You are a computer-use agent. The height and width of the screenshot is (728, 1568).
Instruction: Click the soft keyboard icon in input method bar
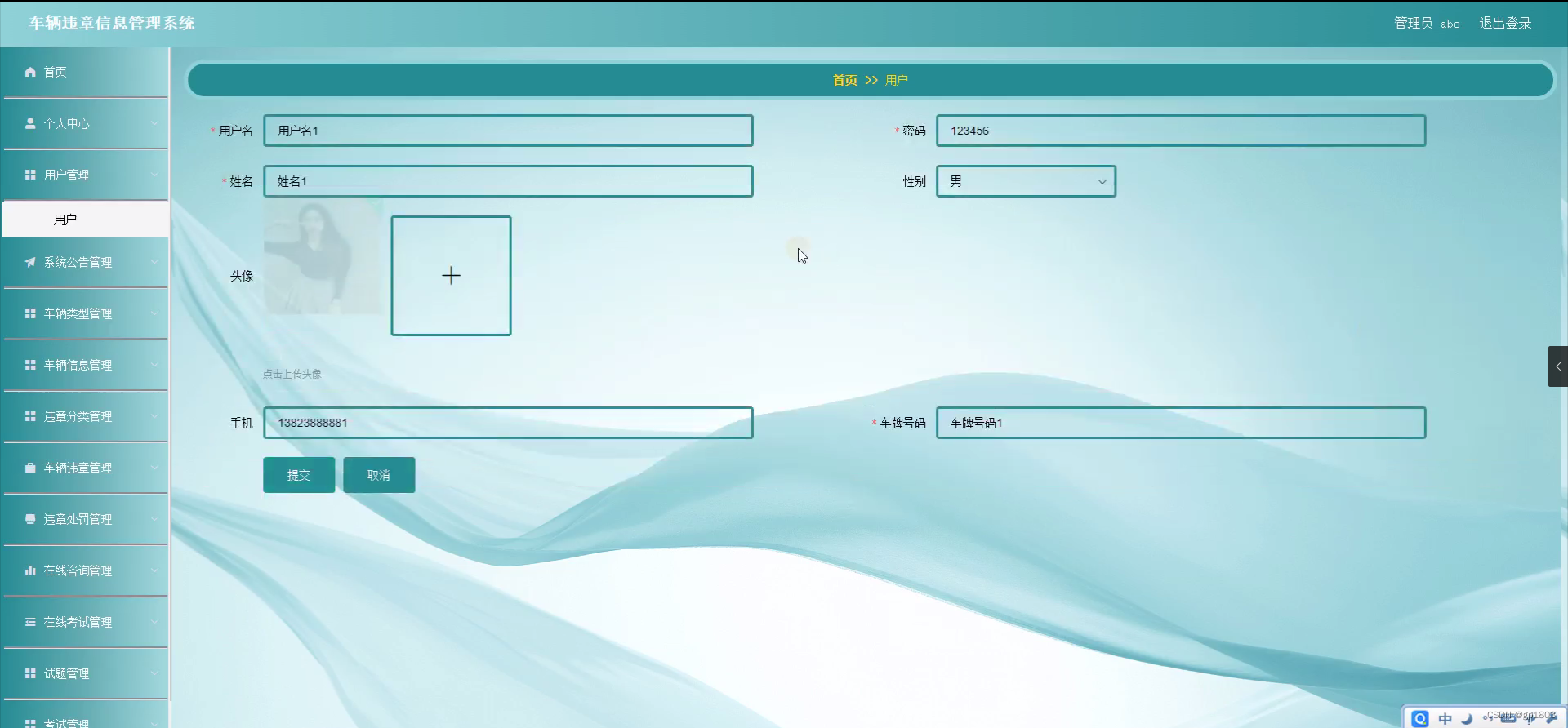(x=1508, y=718)
